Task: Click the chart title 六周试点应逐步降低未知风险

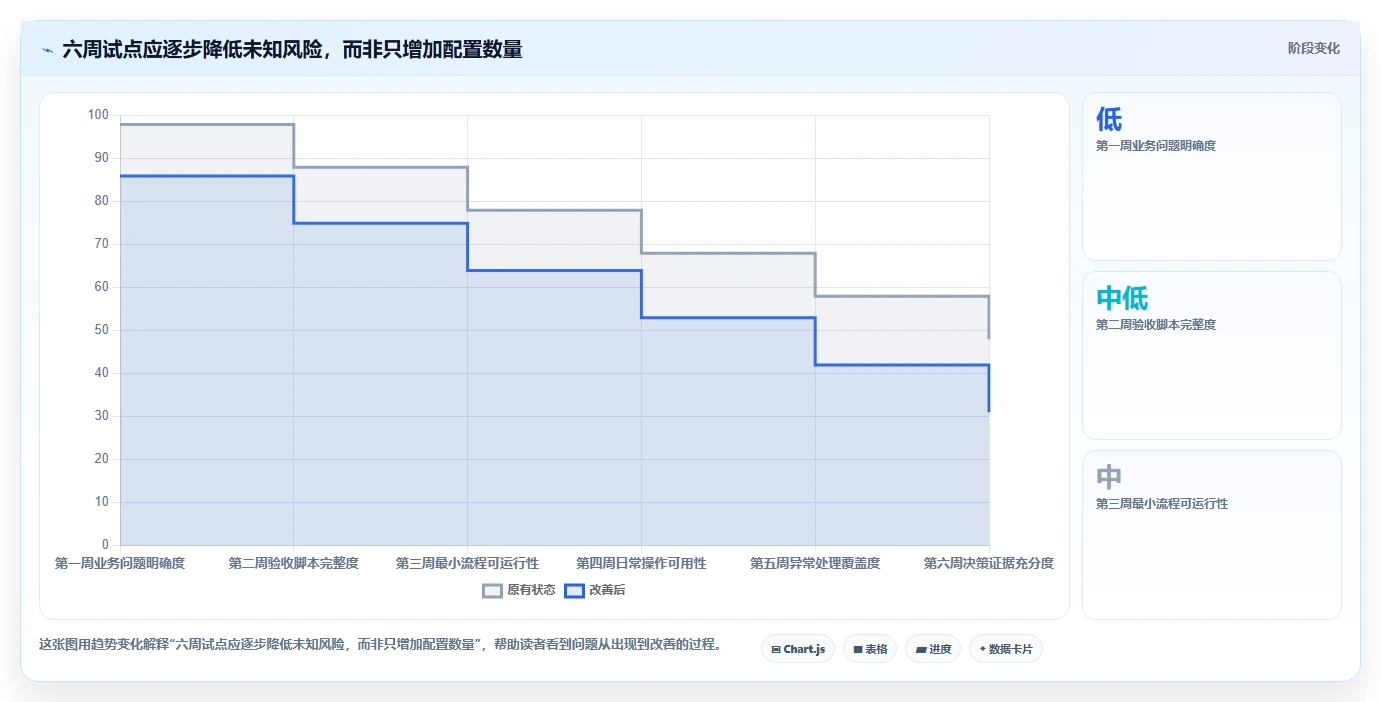Action: coord(292,49)
